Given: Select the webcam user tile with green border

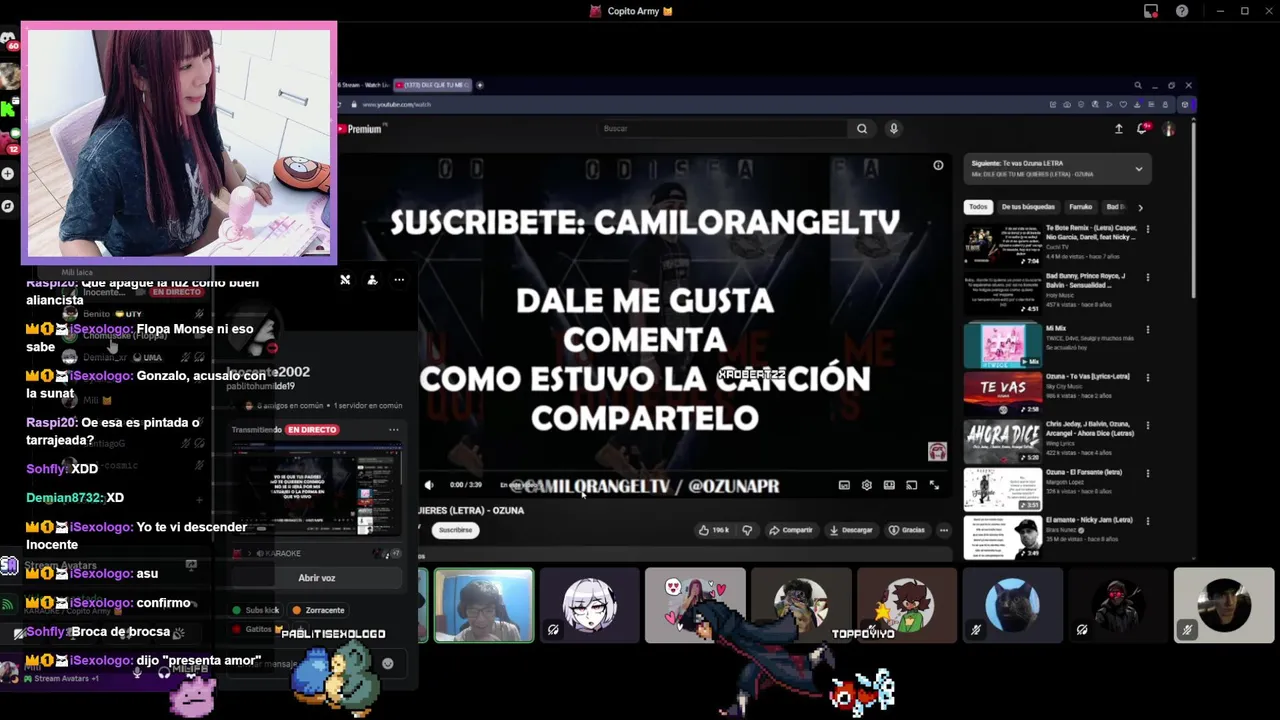Looking at the screenshot, I should click(x=484, y=605).
